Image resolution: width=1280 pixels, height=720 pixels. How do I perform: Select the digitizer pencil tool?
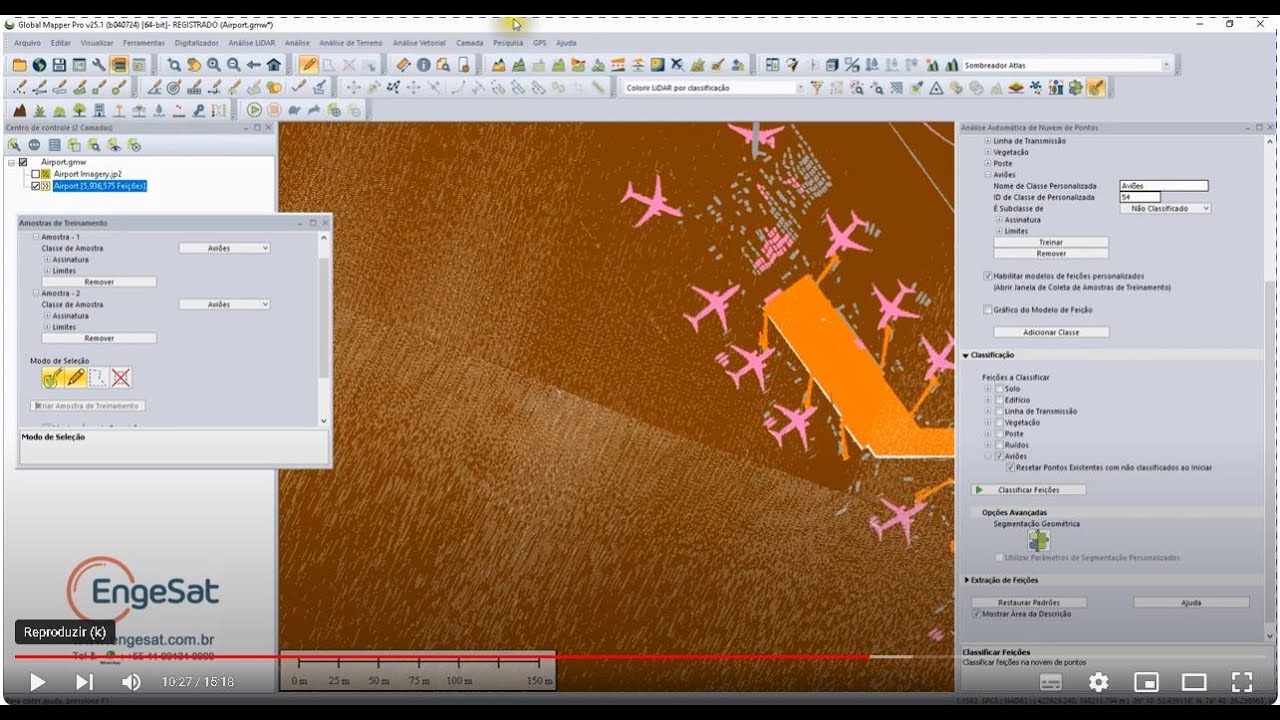point(309,65)
